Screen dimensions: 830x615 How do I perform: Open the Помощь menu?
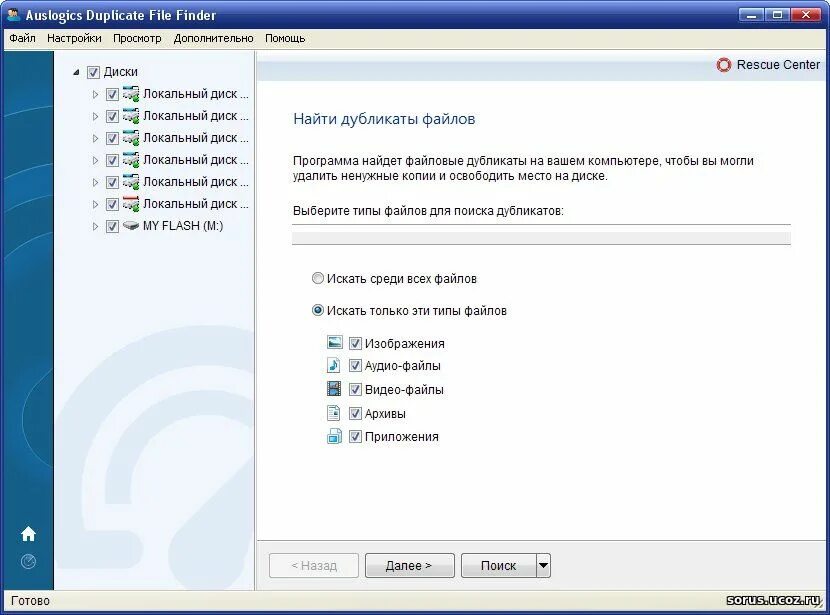tap(285, 38)
